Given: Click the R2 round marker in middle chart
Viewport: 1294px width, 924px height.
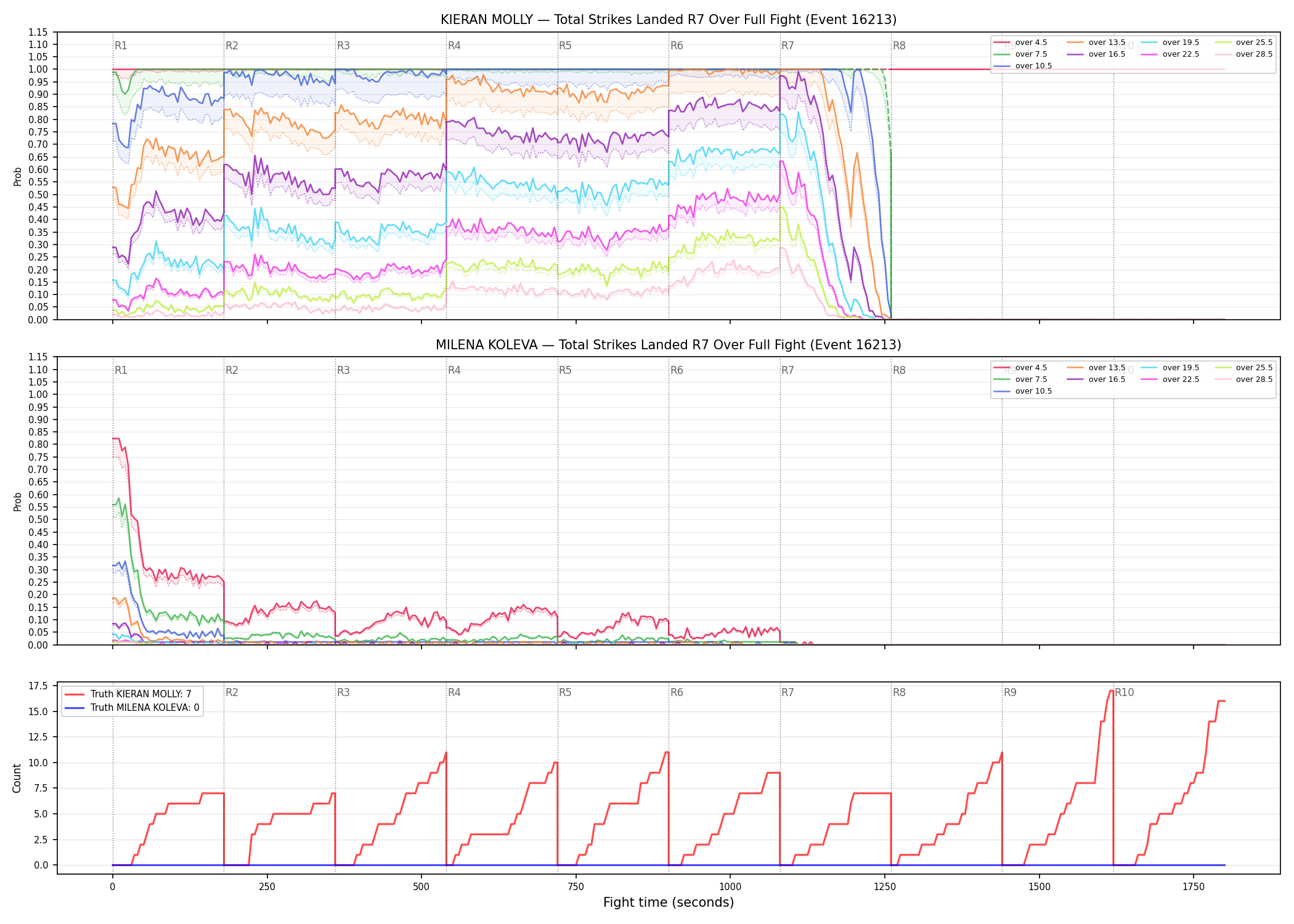Looking at the screenshot, I should click(x=232, y=370).
